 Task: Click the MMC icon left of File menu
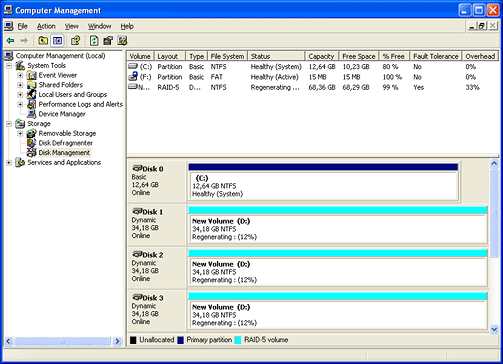point(9,26)
